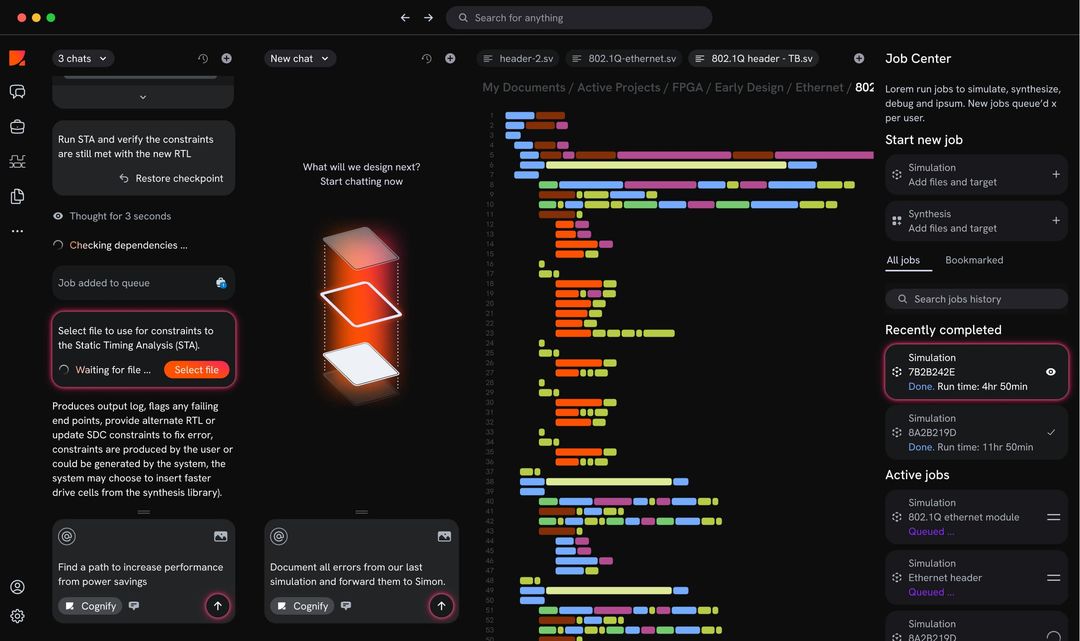Open the settings gear in sidebar
This screenshot has height=641, width=1080.
(17, 616)
